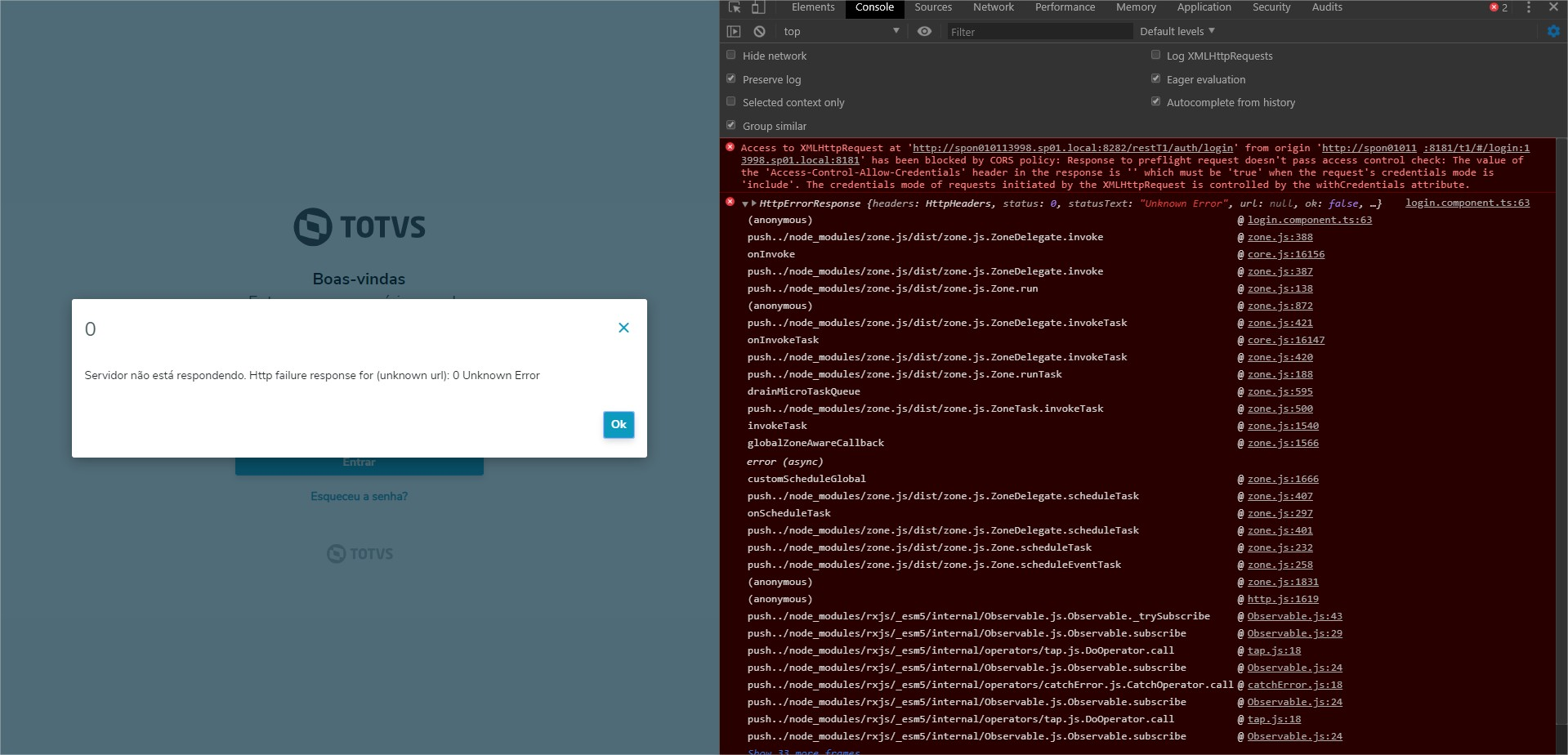Image resolution: width=1568 pixels, height=755 pixels.
Task: Switch to the Sources tab
Action: tap(933, 7)
